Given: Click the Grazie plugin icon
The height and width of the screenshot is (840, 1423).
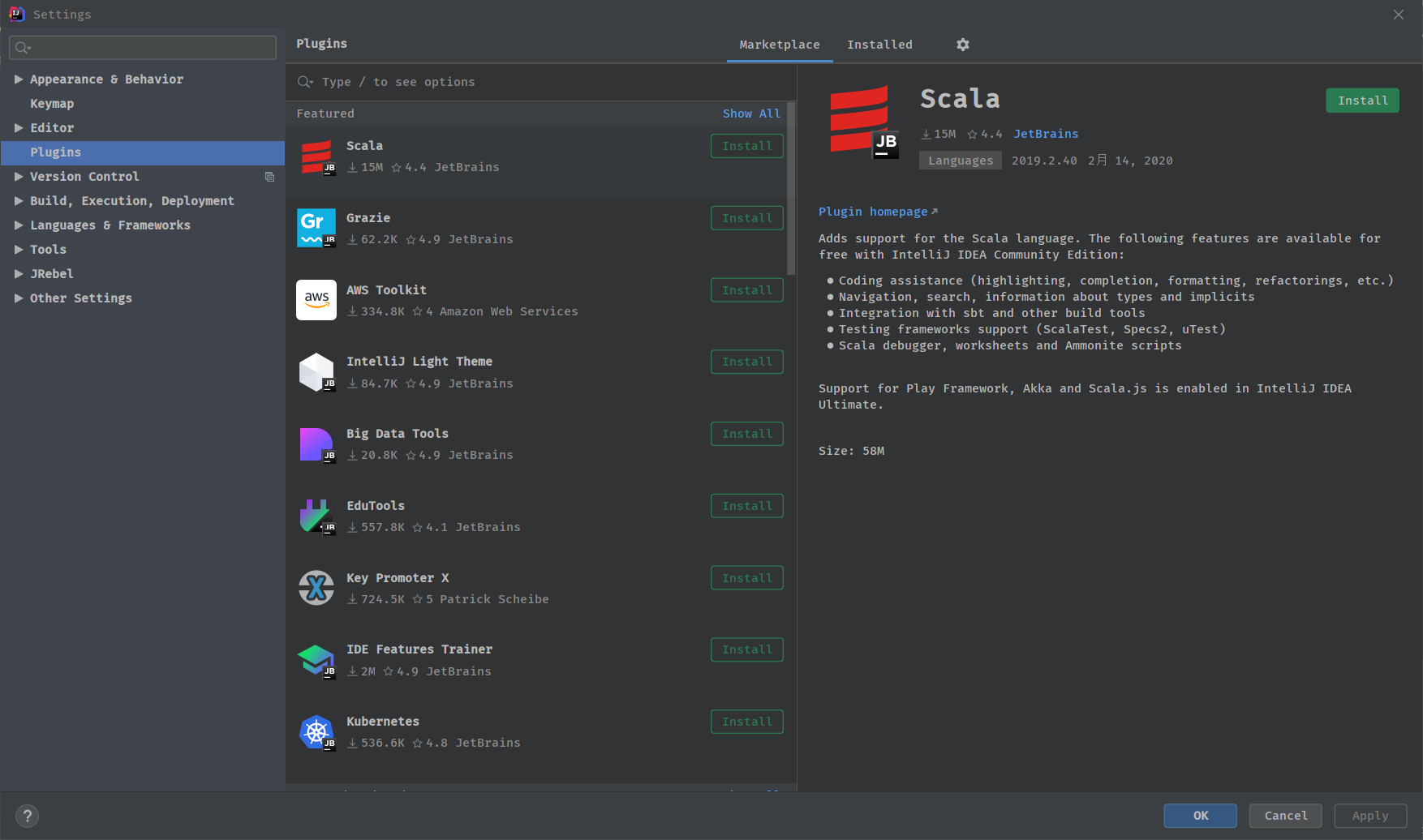Looking at the screenshot, I should 316,228.
